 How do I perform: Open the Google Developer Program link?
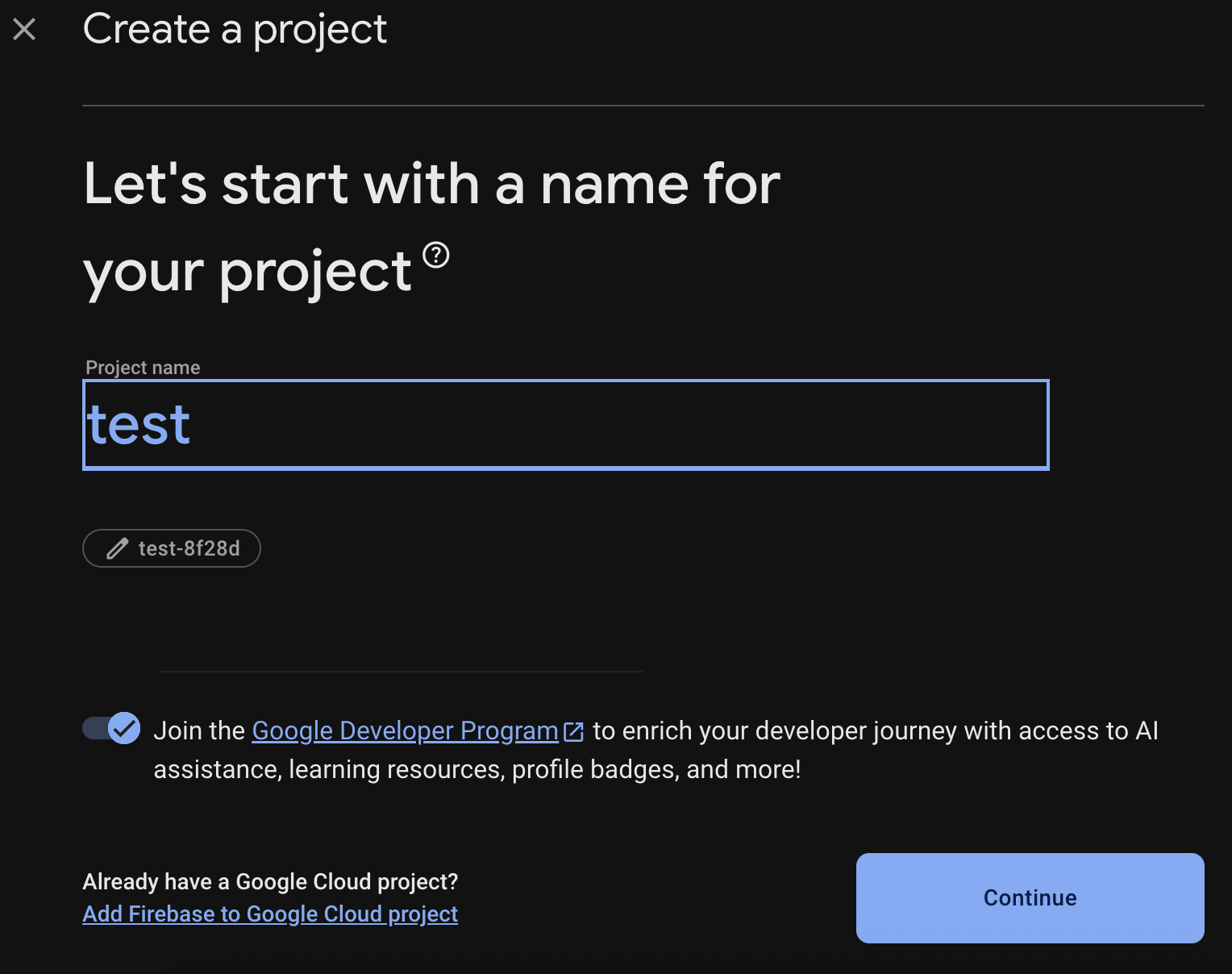pyautogui.click(x=405, y=730)
